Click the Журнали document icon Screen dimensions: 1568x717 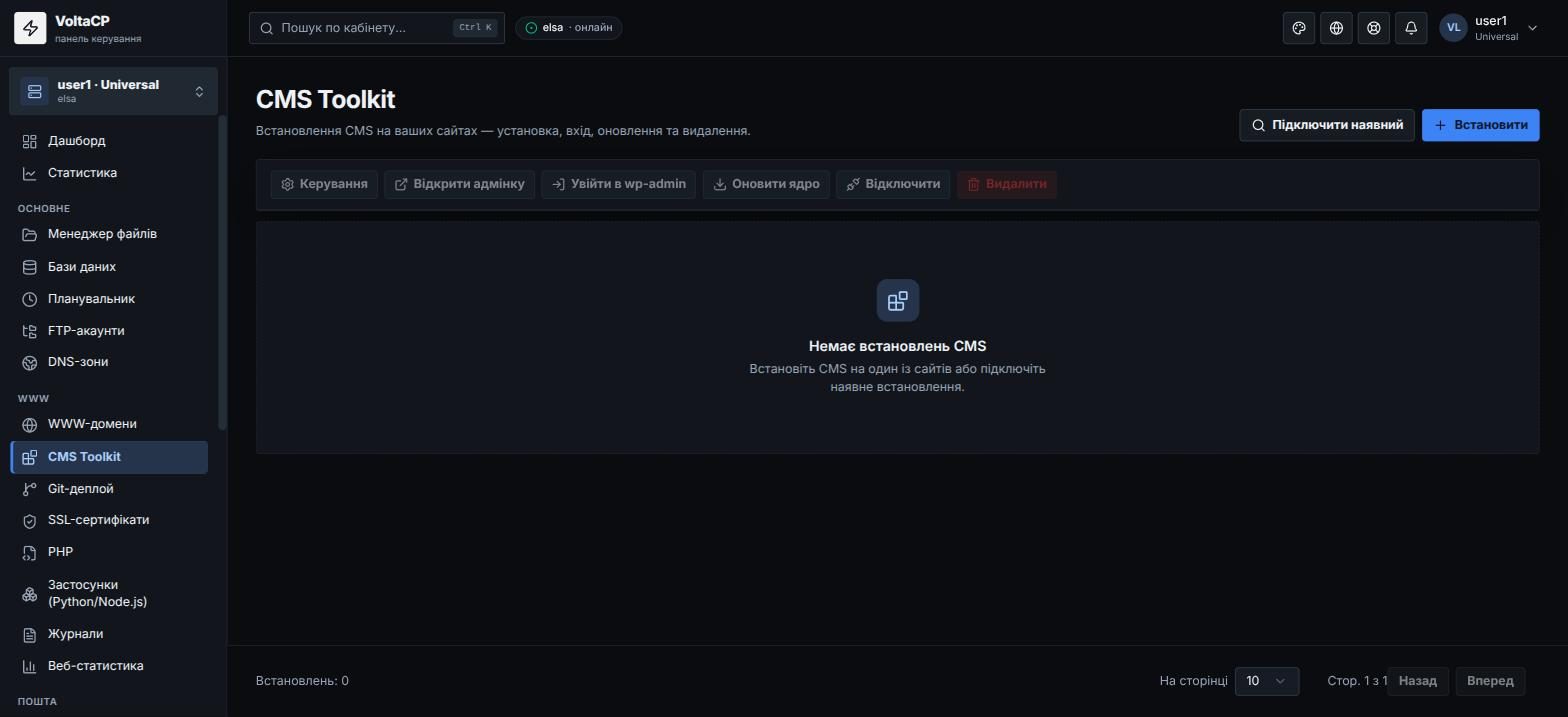[x=30, y=634]
